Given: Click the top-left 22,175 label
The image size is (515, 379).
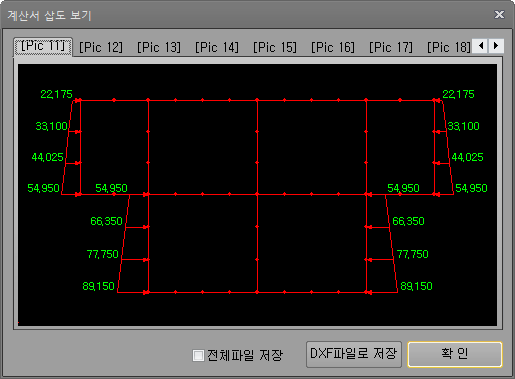Looking at the screenshot, I should coord(56,94).
